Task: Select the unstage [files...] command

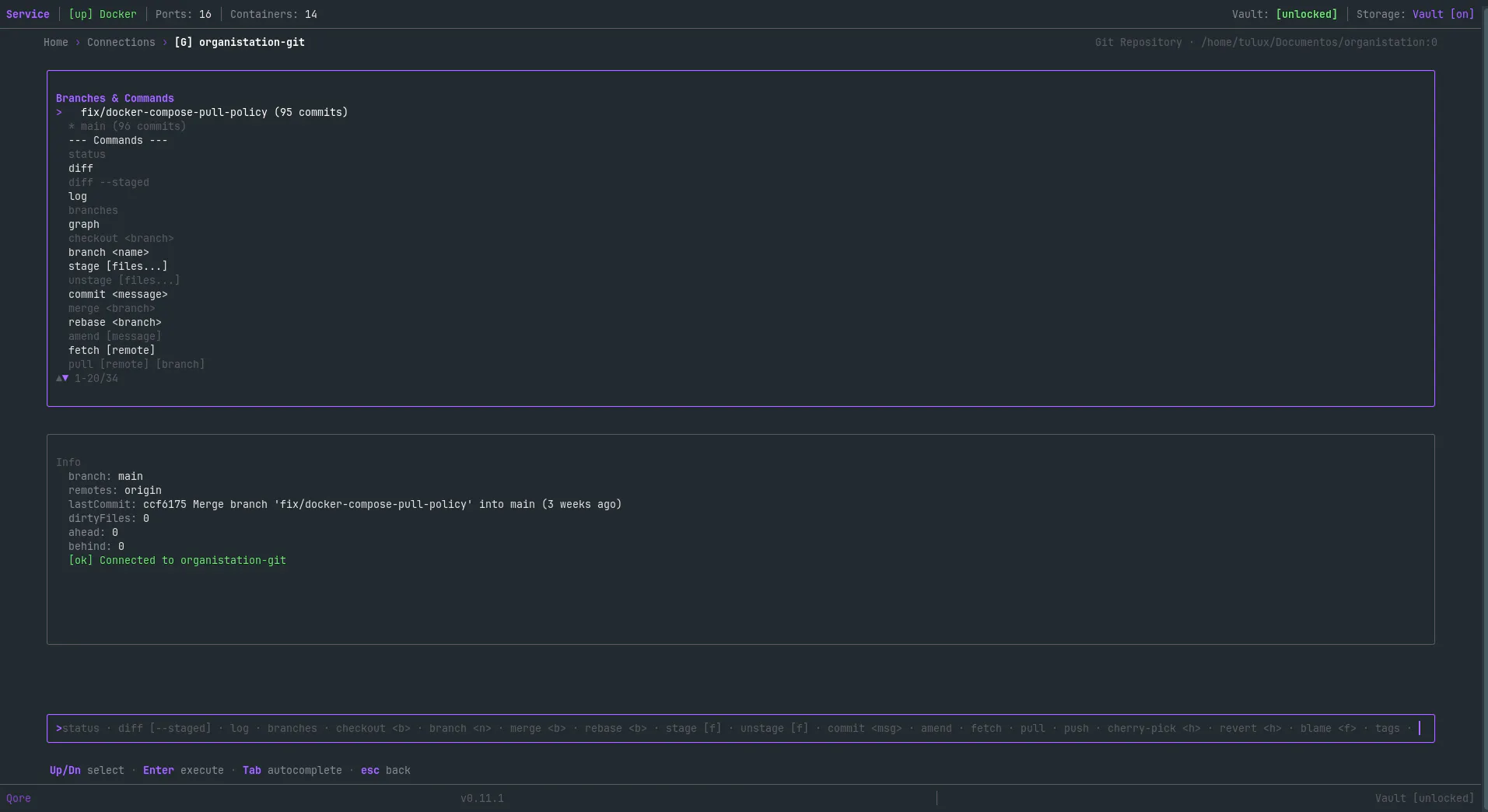Action: pos(124,280)
